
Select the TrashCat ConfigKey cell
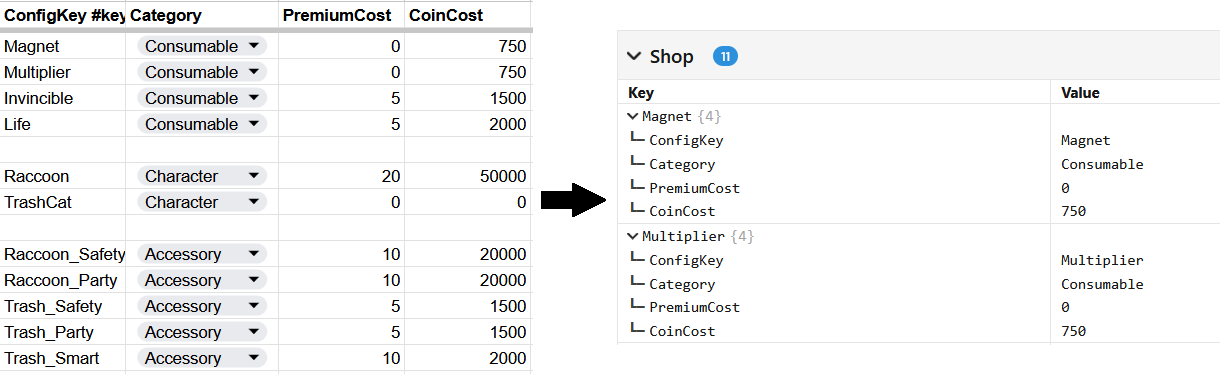click(x=63, y=202)
